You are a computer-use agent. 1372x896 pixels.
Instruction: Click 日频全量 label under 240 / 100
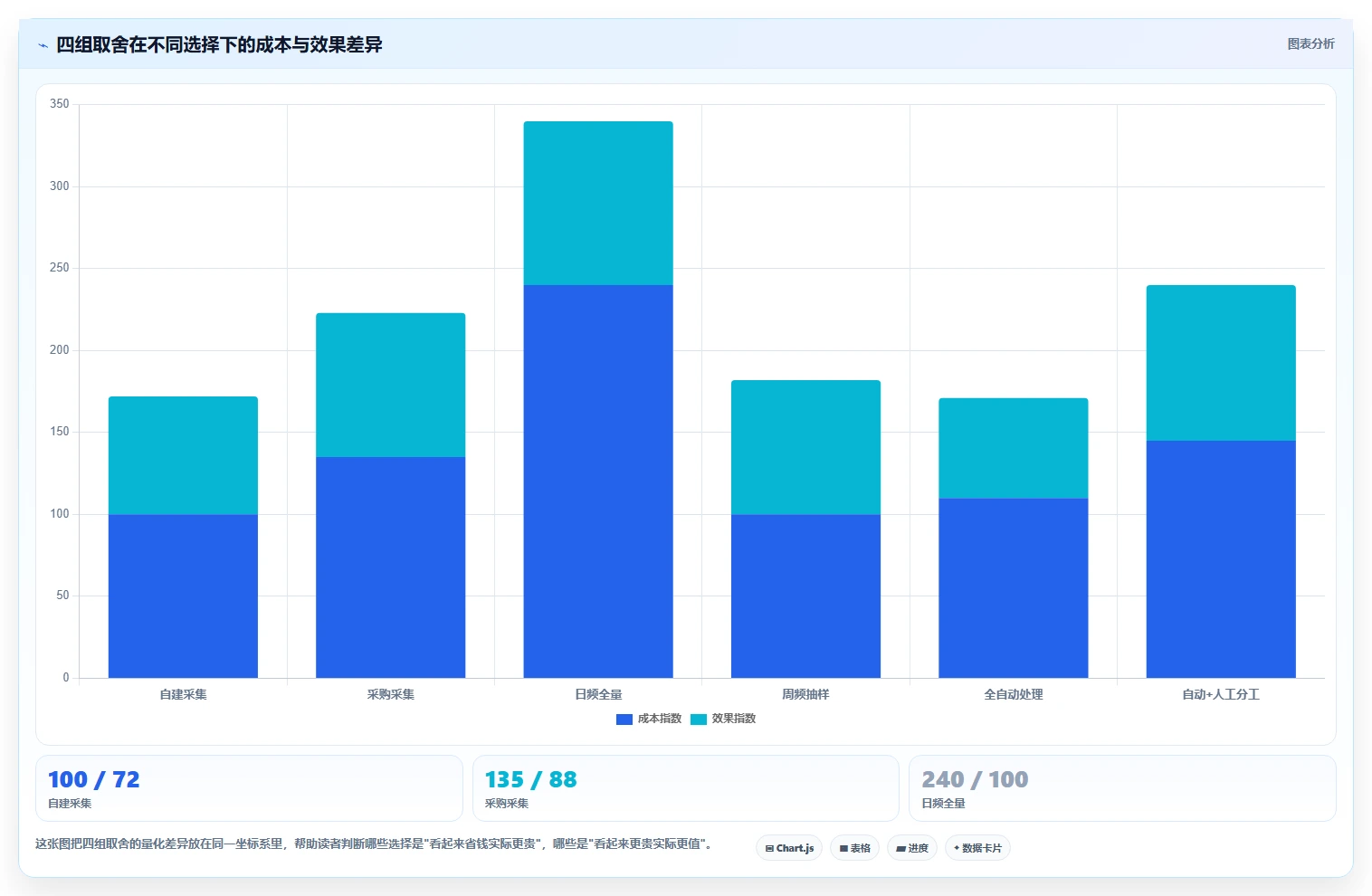(x=943, y=804)
